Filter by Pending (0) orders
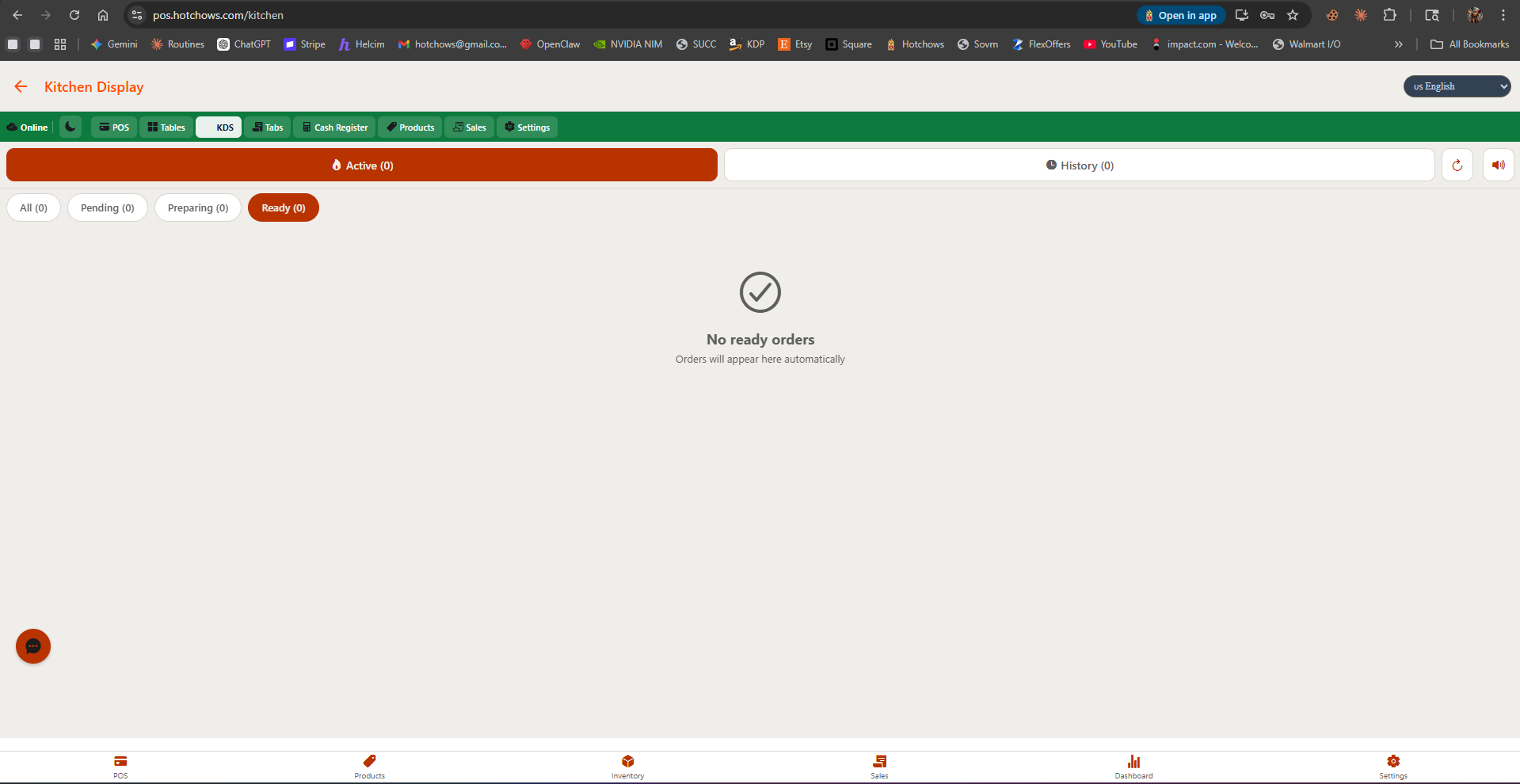Image resolution: width=1520 pixels, height=784 pixels. 108,207
